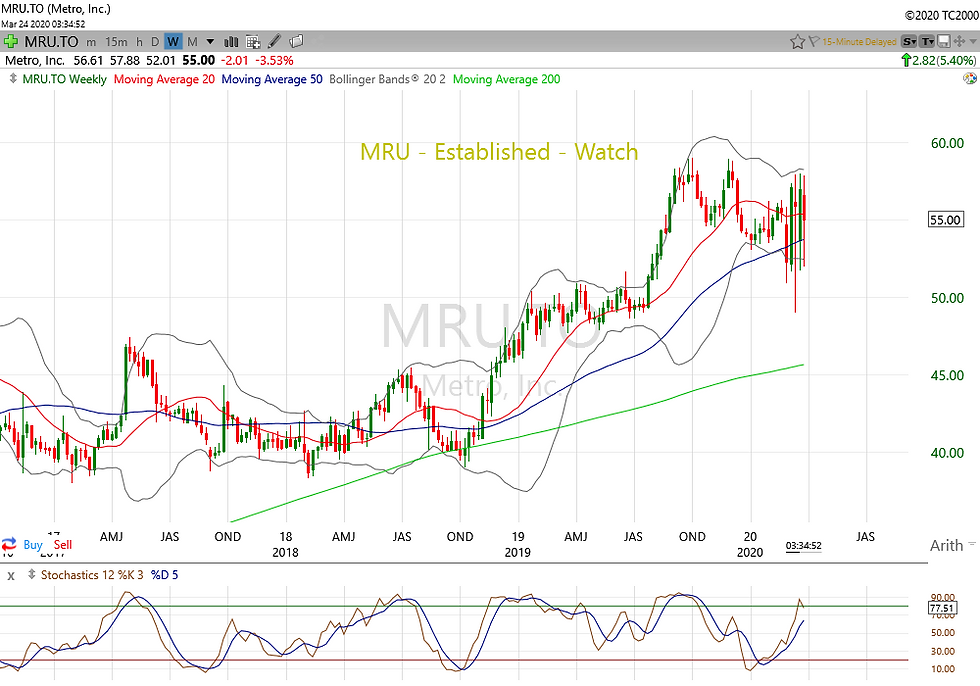Click the colorful chart properties icon
The width and height of the screenshot is (980, 686).
pos(970,79)
